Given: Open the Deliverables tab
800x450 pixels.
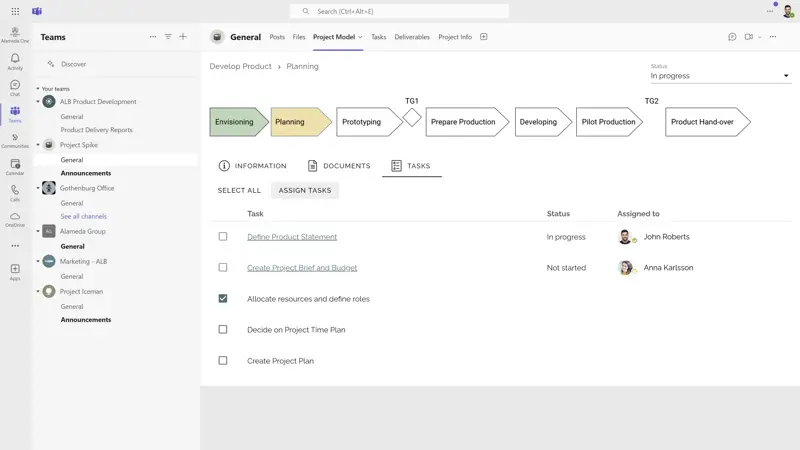Looking at the screenshot, I should (412, 37).
